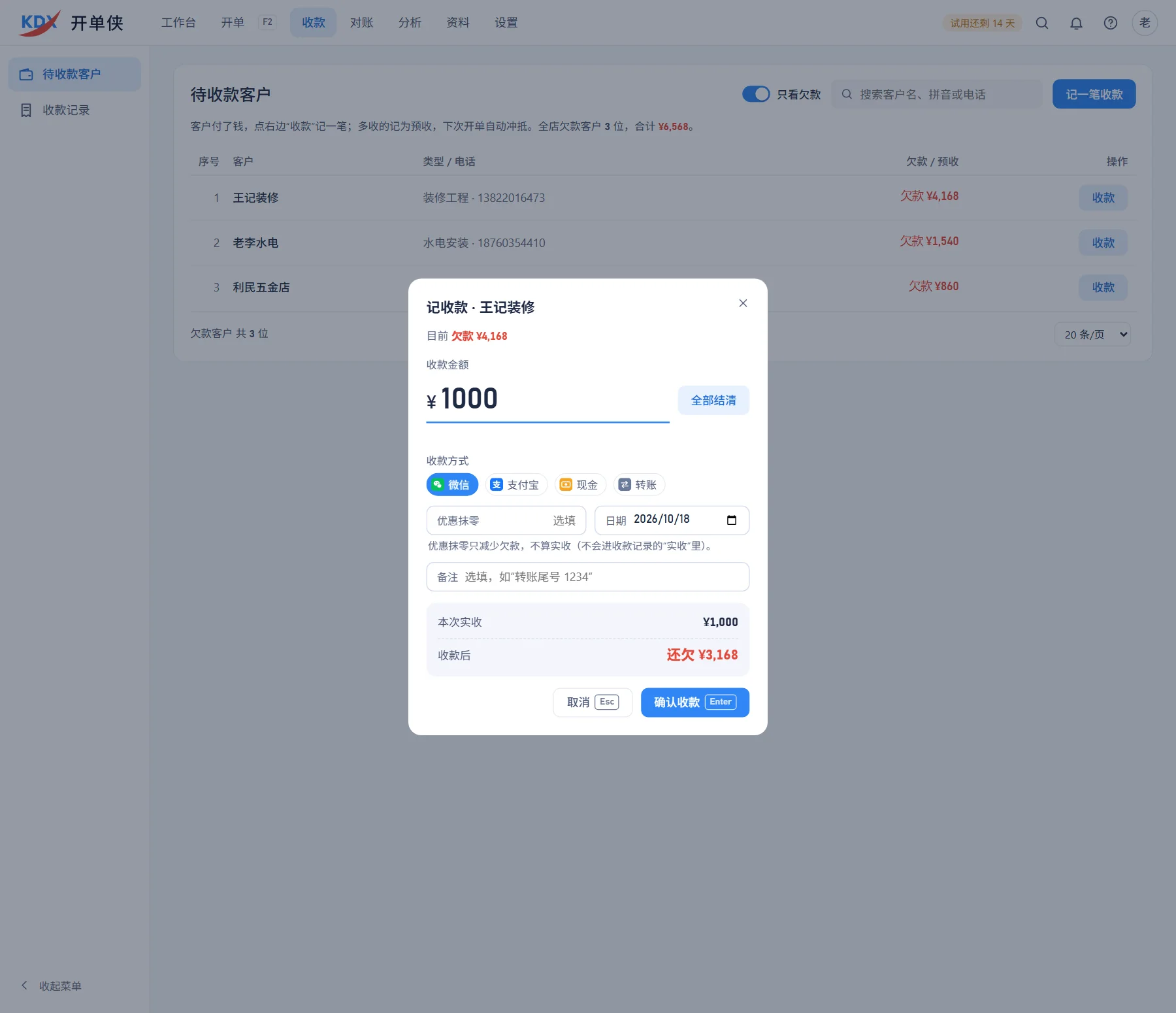Open the 资料 tab
Screen dimensions: 1176x1013
pyautogui.click(x=458, y=23)
